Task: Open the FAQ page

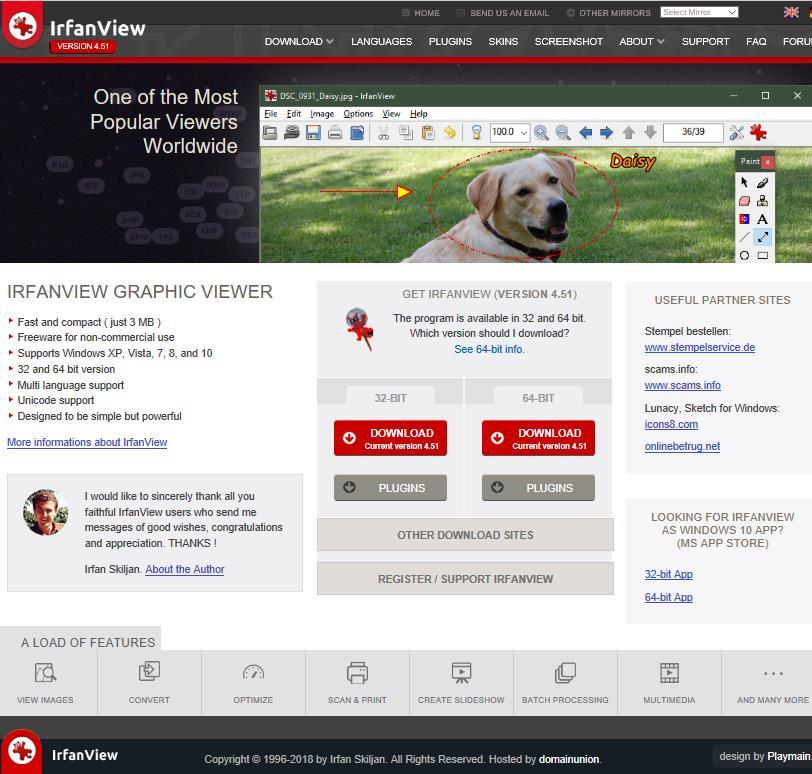Action: point(756,41)
